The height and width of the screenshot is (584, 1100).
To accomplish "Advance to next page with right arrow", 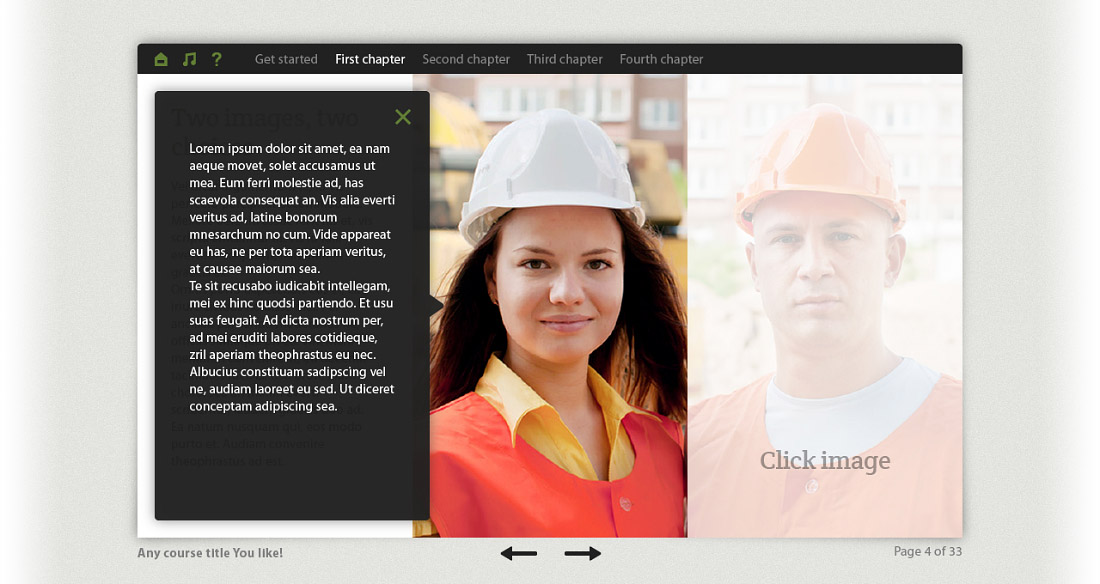I will [582, 553].
